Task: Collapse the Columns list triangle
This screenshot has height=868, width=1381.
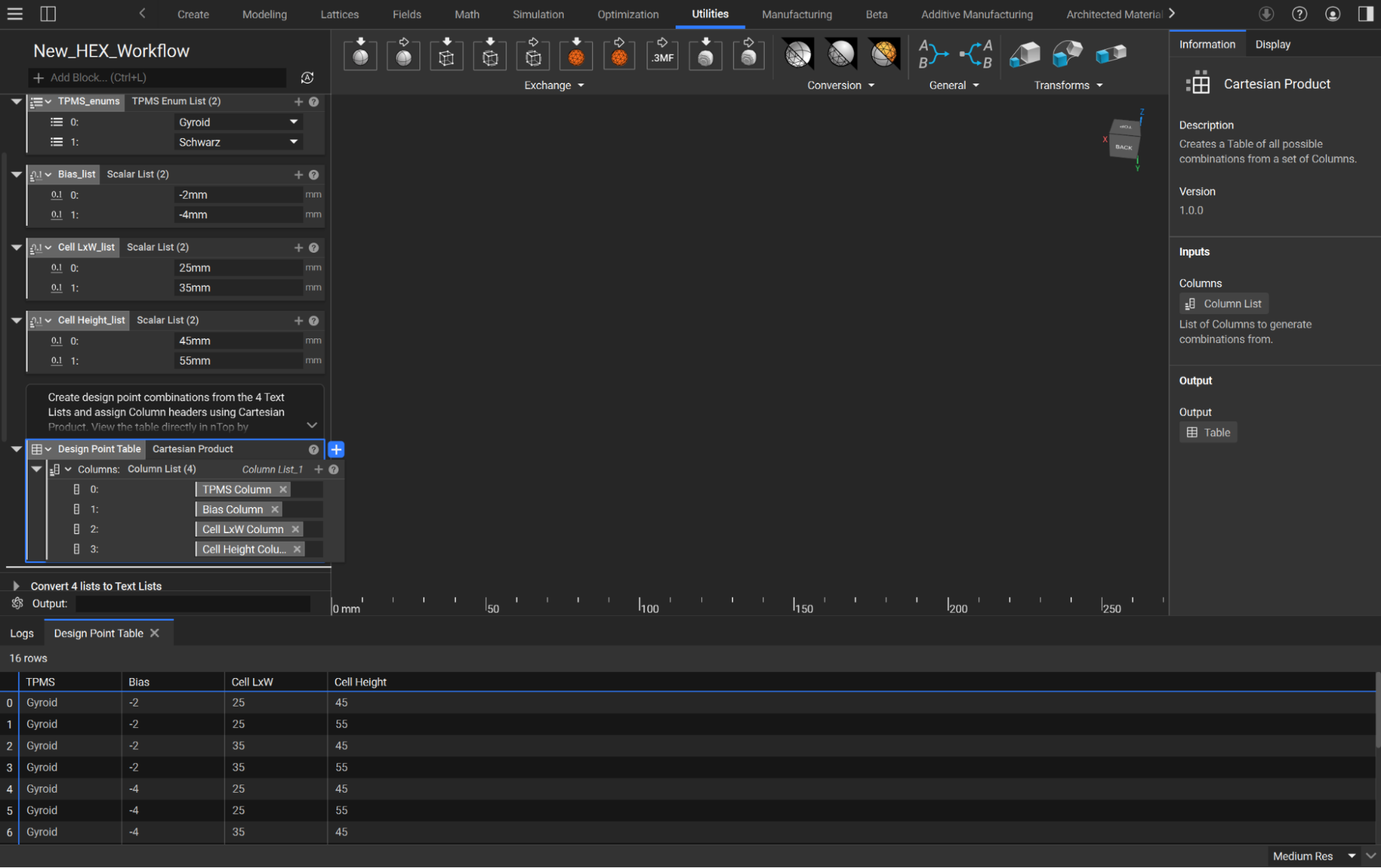Action: [37, 470]
